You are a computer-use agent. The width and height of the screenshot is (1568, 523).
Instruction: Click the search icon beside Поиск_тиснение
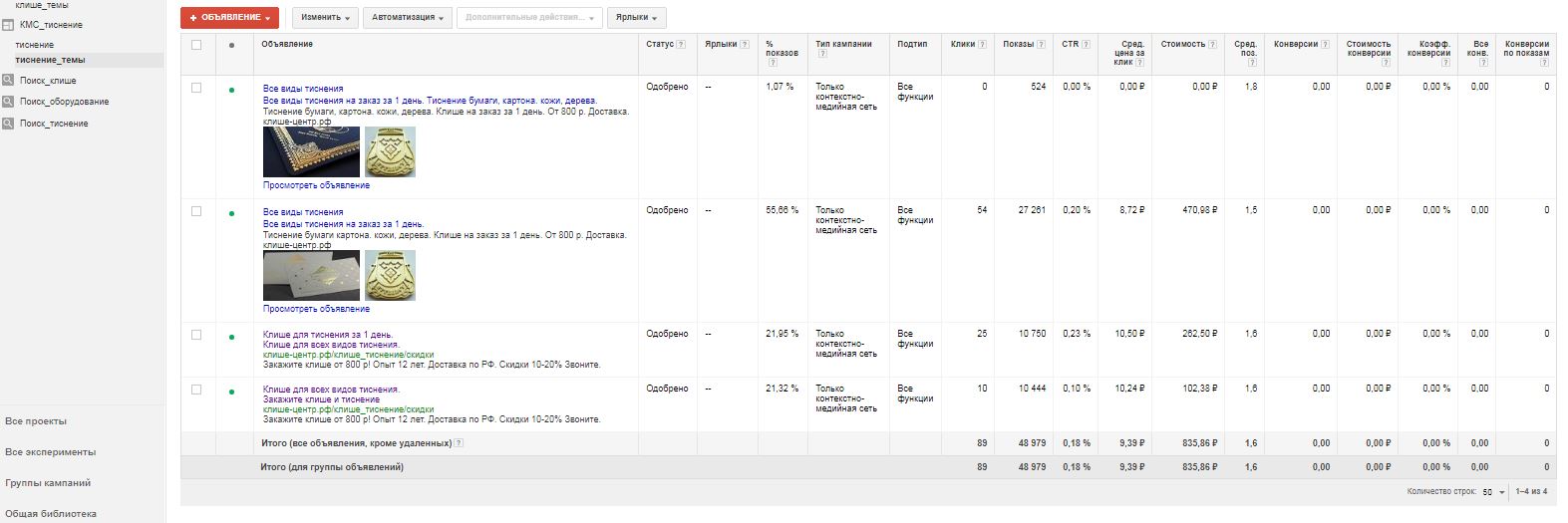pos(7,124)
